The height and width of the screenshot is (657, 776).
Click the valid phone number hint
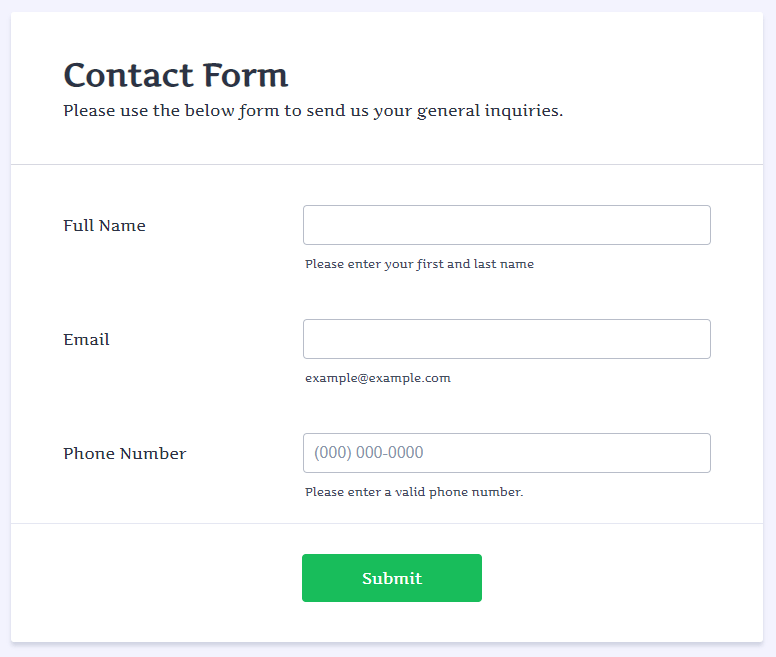pyautogui.click(x=413, y=492)
